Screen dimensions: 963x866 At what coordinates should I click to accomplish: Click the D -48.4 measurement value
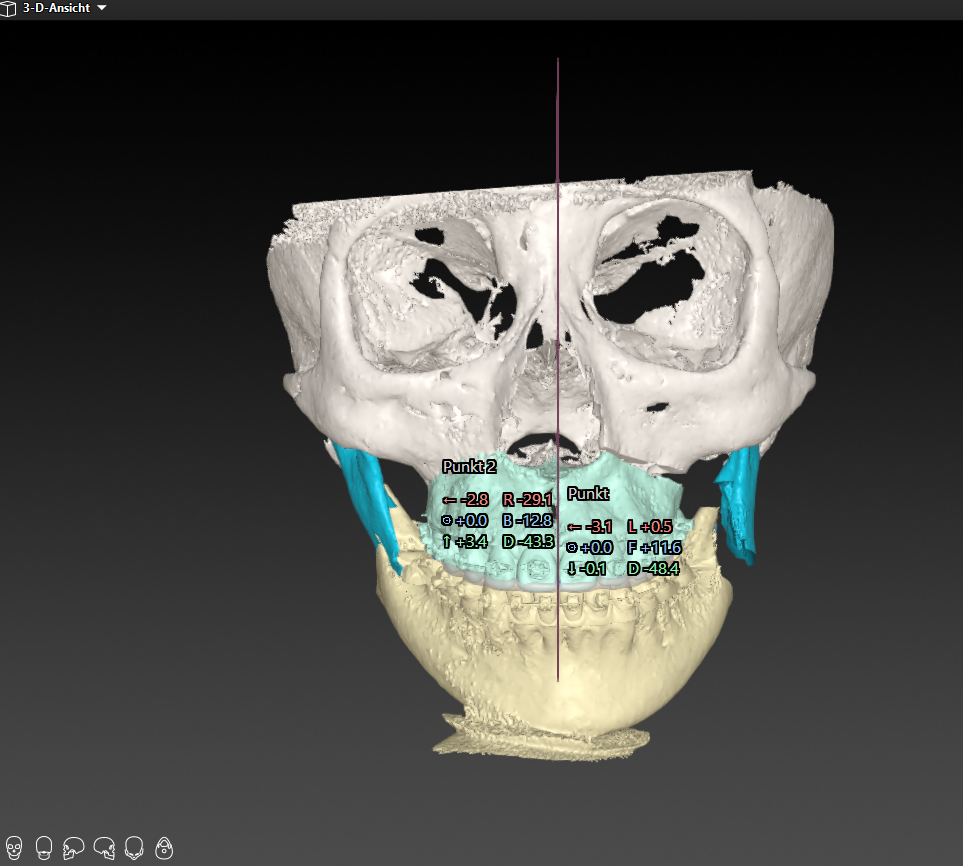(652, 569)
